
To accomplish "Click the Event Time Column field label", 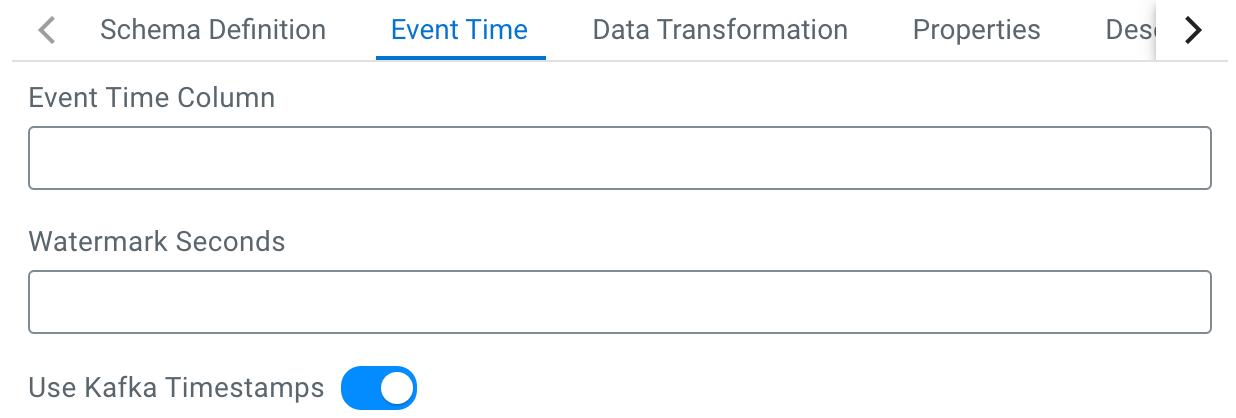I will pyautogui.click(x=152, y=98).
